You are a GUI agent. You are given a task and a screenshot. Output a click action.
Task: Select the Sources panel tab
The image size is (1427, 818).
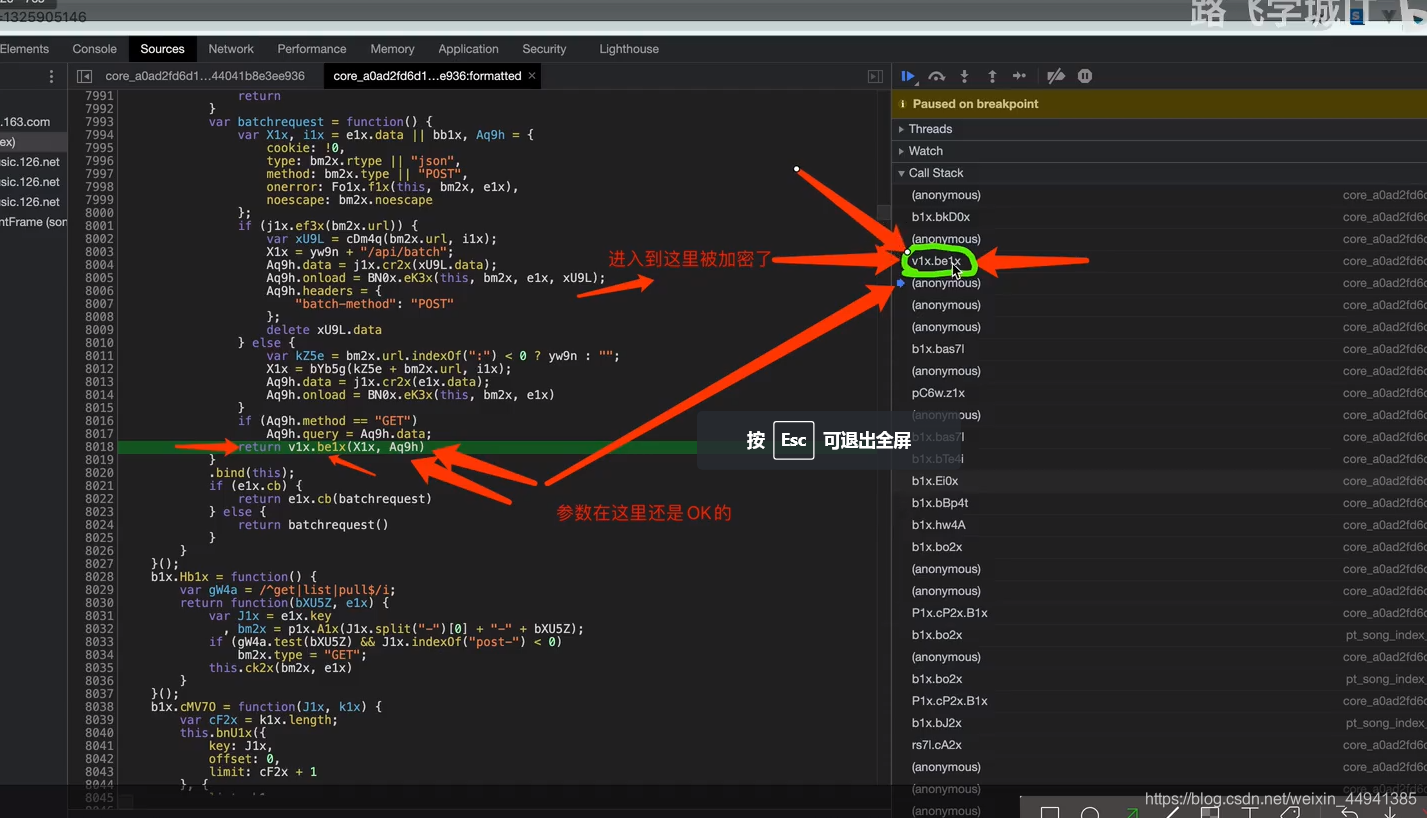(x=163, y=49)
